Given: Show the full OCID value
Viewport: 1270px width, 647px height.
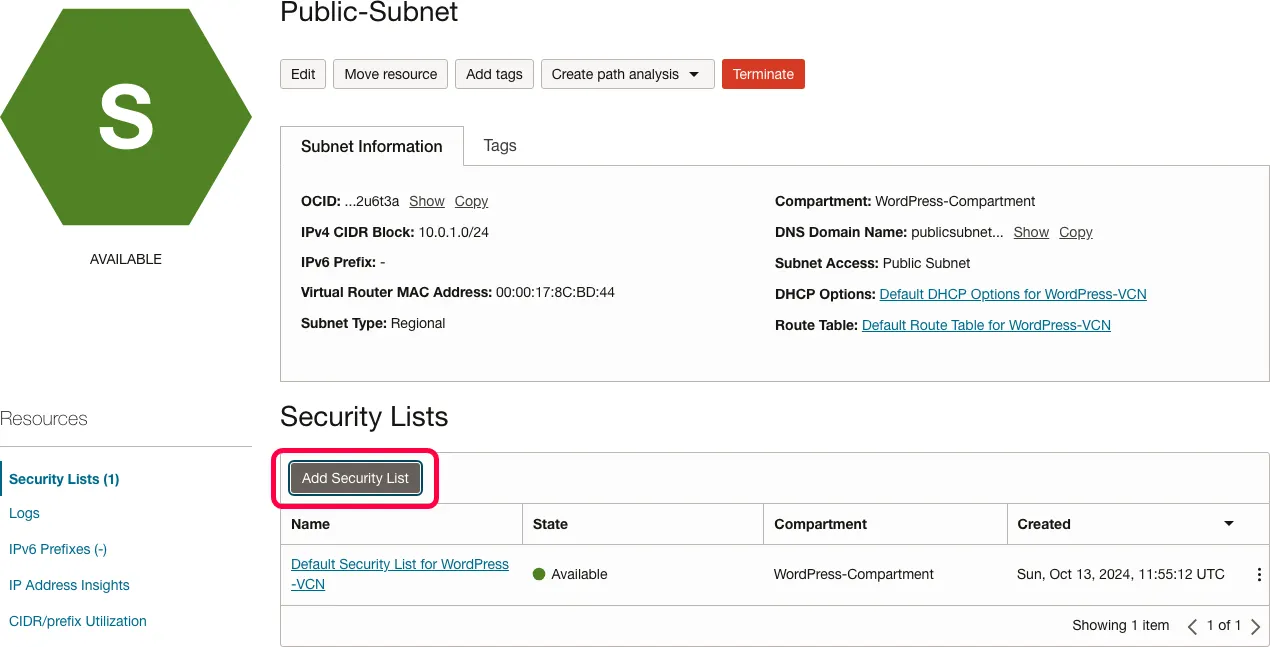Looking at the screenshot, I should click(x=427, y=201).
